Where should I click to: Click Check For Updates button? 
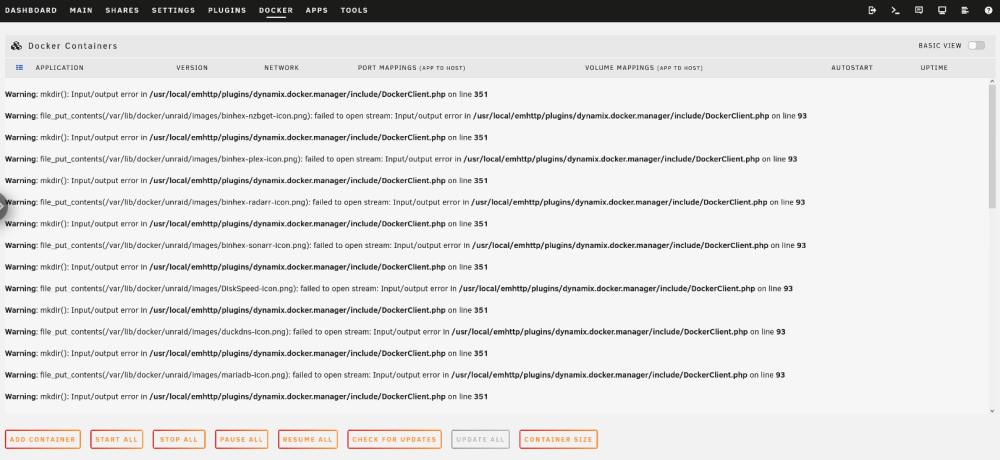pos(394,440)
